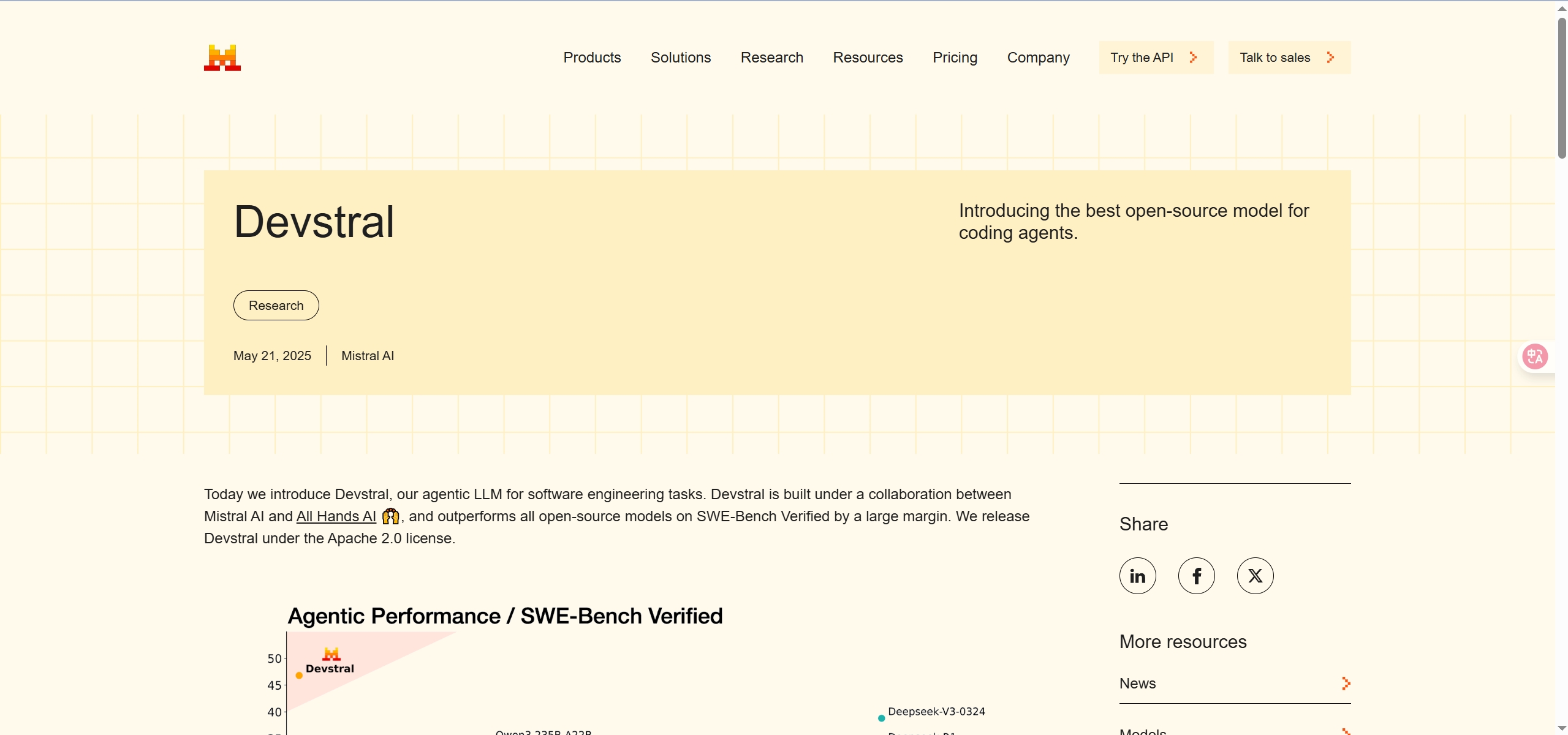Click the arrow beside Talk to sales

(1330, 58)
